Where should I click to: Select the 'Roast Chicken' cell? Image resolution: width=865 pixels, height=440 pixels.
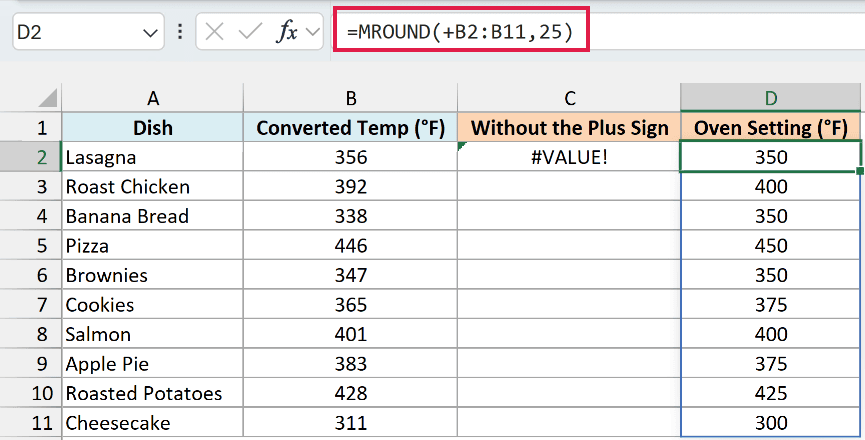152,186
